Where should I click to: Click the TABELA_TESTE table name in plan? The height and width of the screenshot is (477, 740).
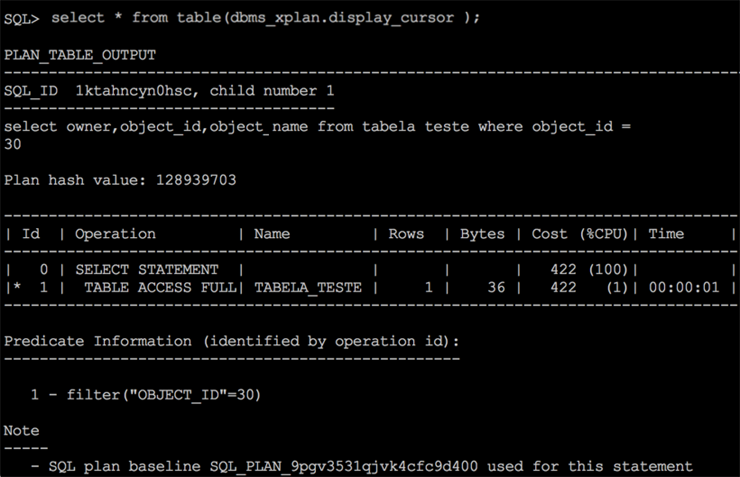click(x=308, y=287)
